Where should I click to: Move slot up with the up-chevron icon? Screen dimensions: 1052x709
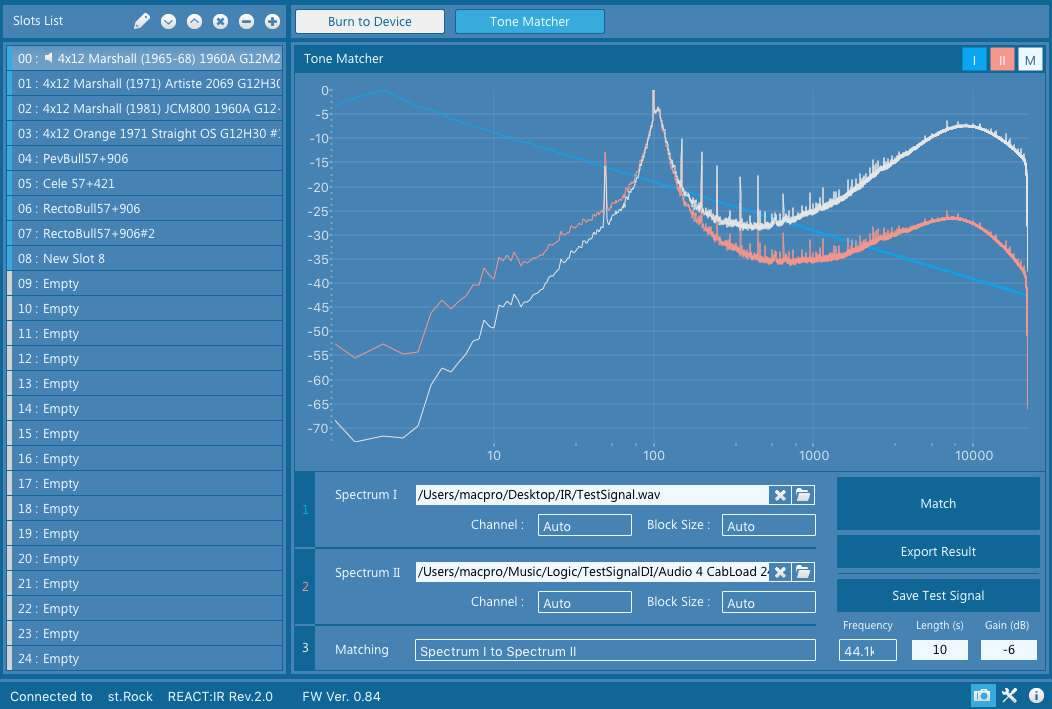pyautogui.click(x=194, y=21)
